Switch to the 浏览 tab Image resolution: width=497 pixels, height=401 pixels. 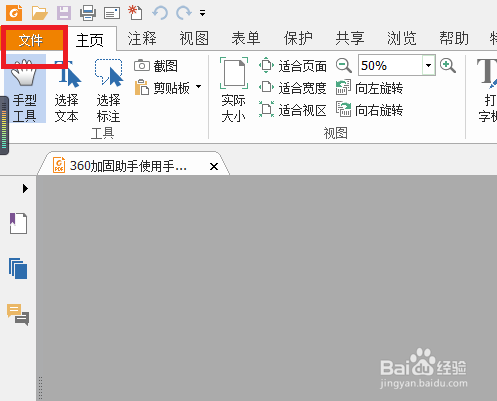click(x=402, y=38)
